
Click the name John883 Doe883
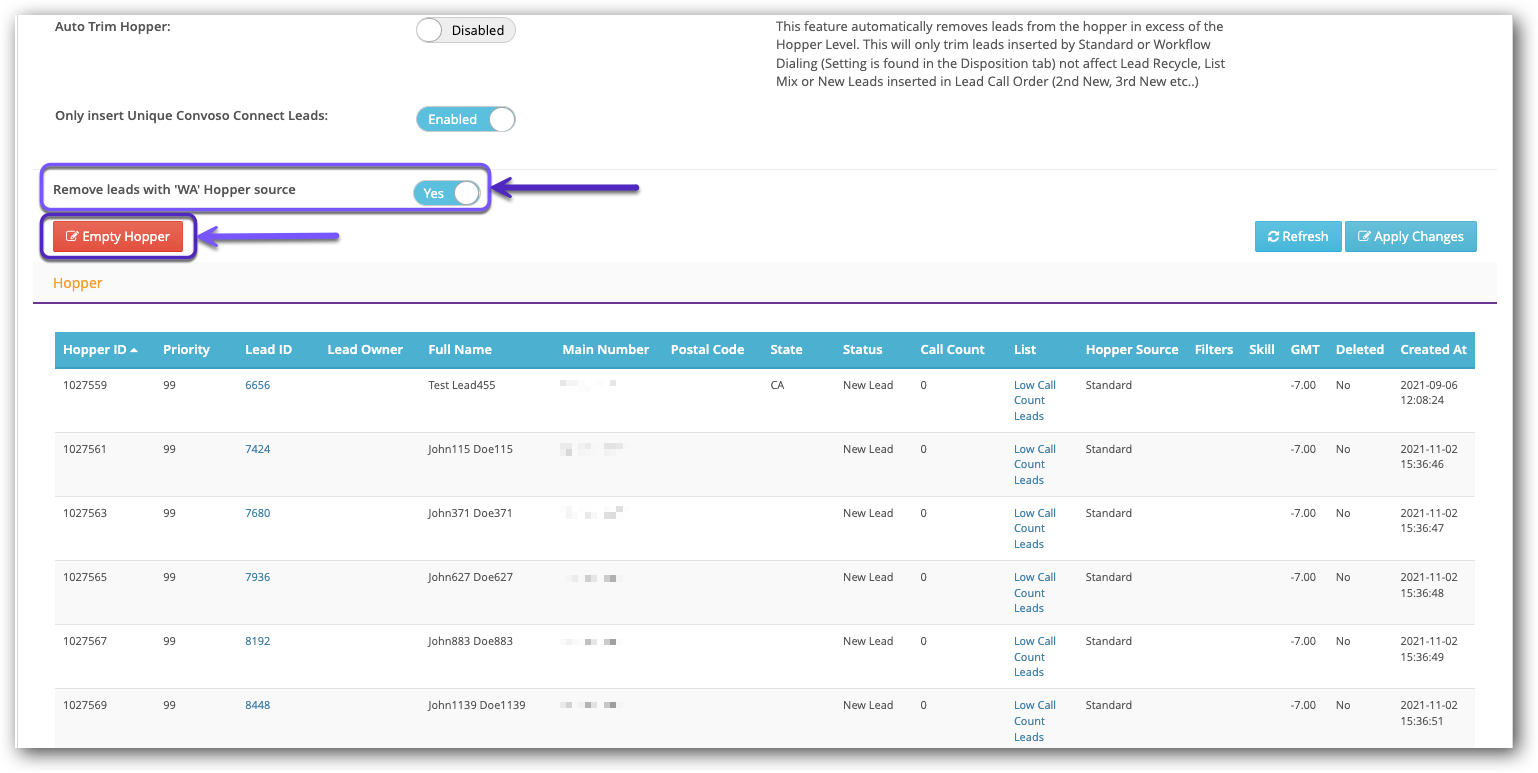[x=470, y=641]
